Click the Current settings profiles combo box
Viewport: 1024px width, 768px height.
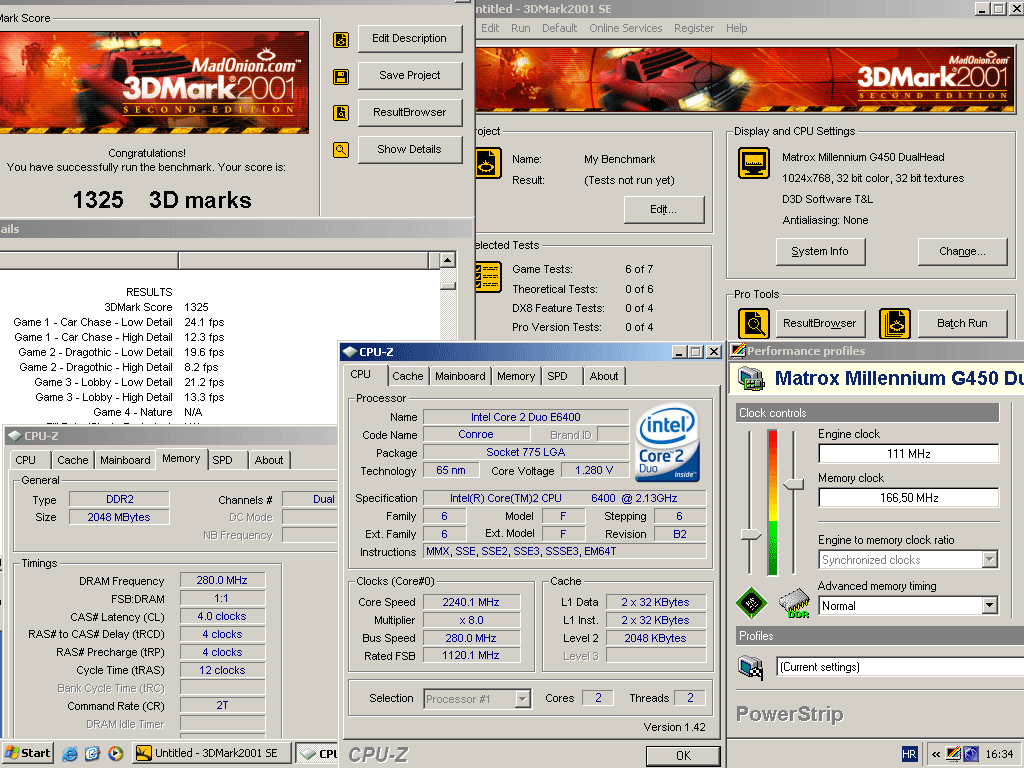pos(900,667)
